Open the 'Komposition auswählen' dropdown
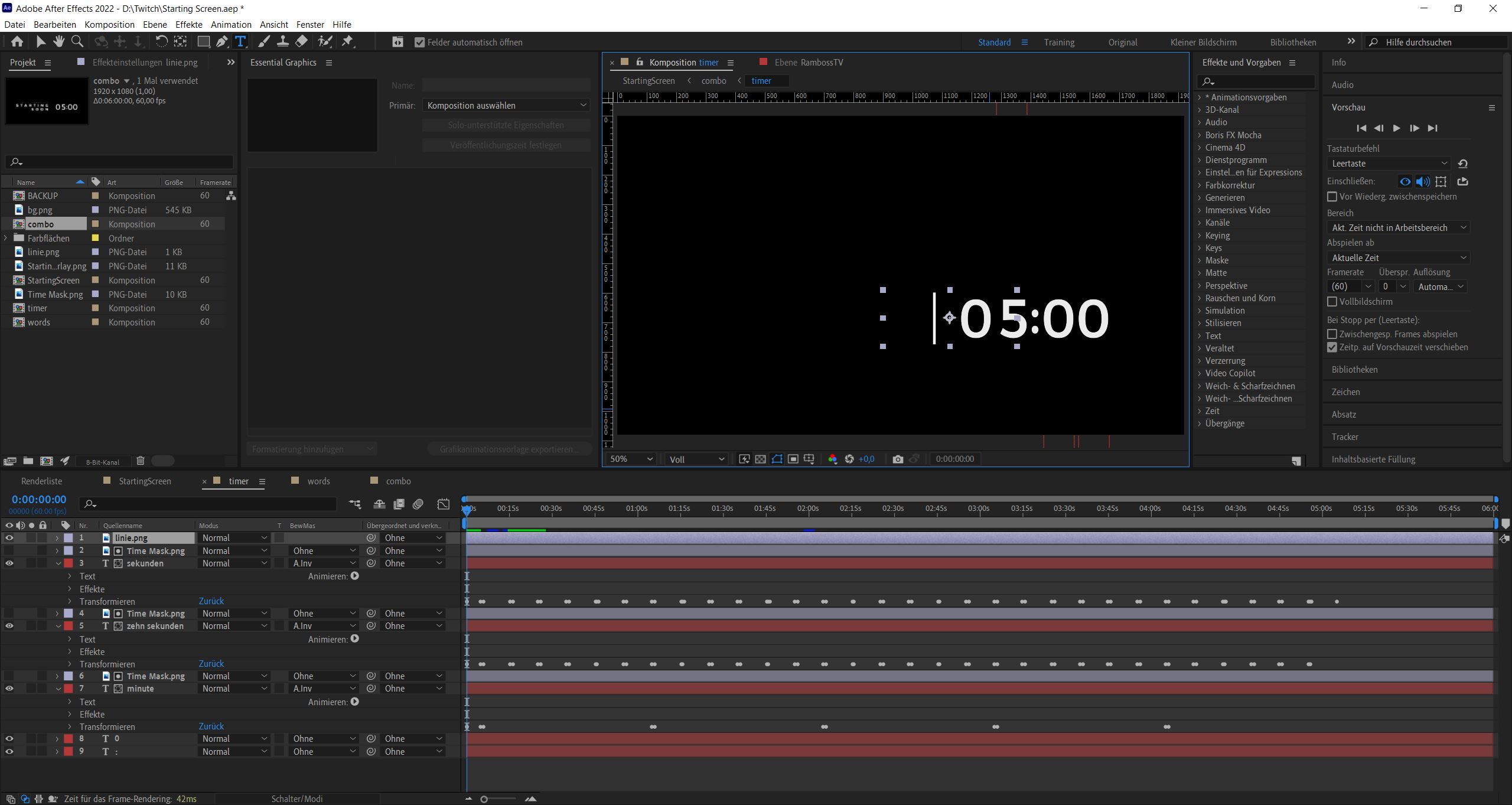The height and width of the screenshot is (805, 1512). 506,105
